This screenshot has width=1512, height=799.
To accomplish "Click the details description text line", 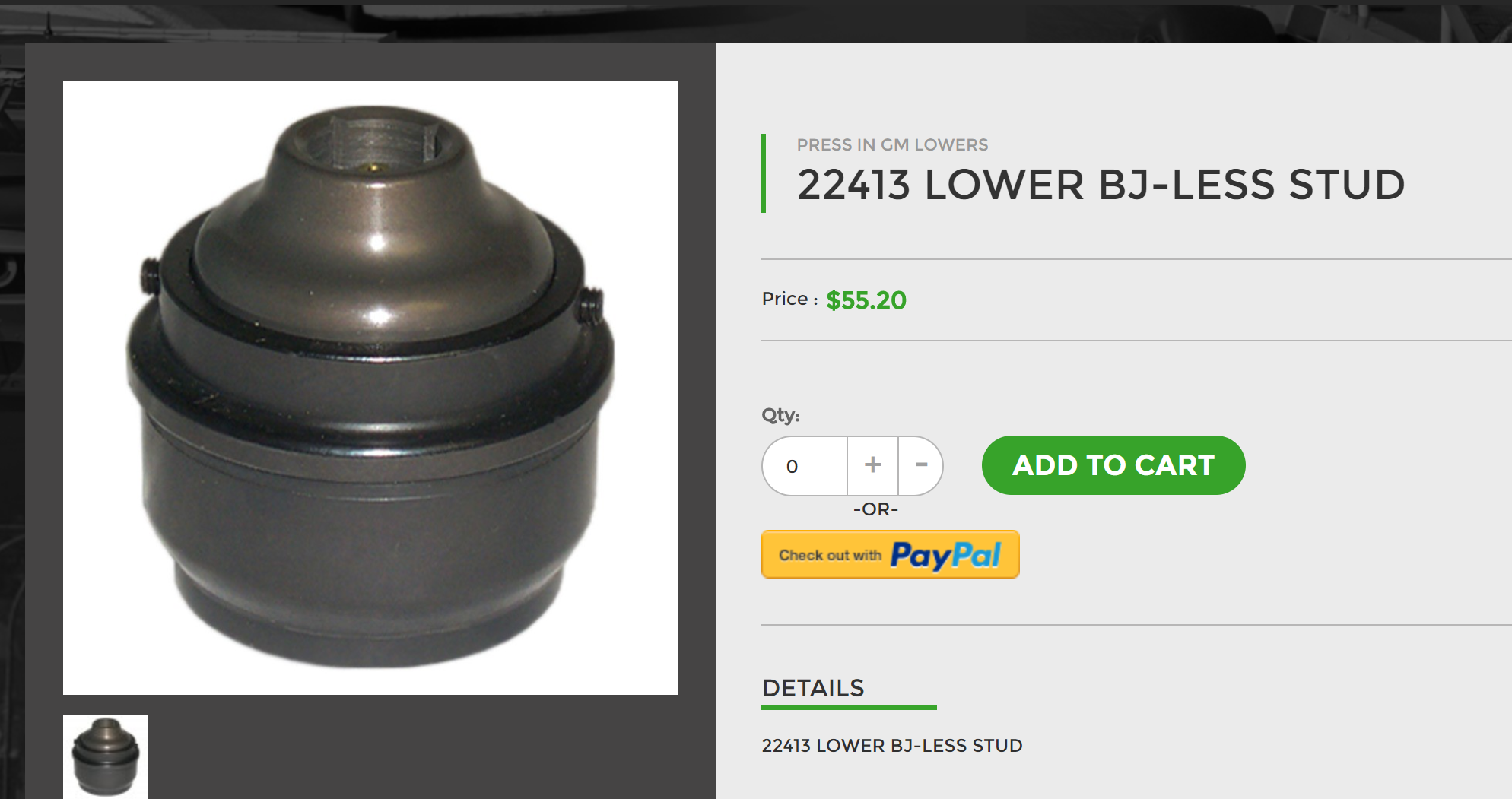I will tap(892, 746).
